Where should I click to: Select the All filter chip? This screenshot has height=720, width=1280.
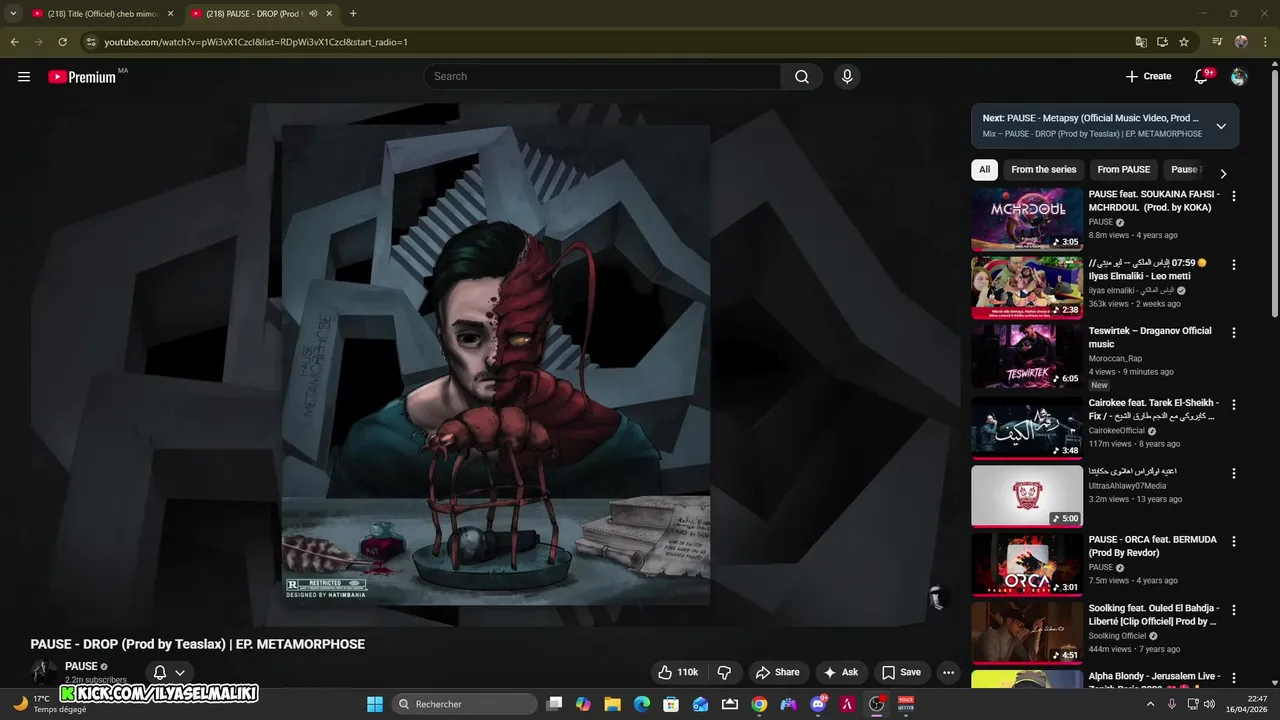pyautogui.click(x=984, y=170)
